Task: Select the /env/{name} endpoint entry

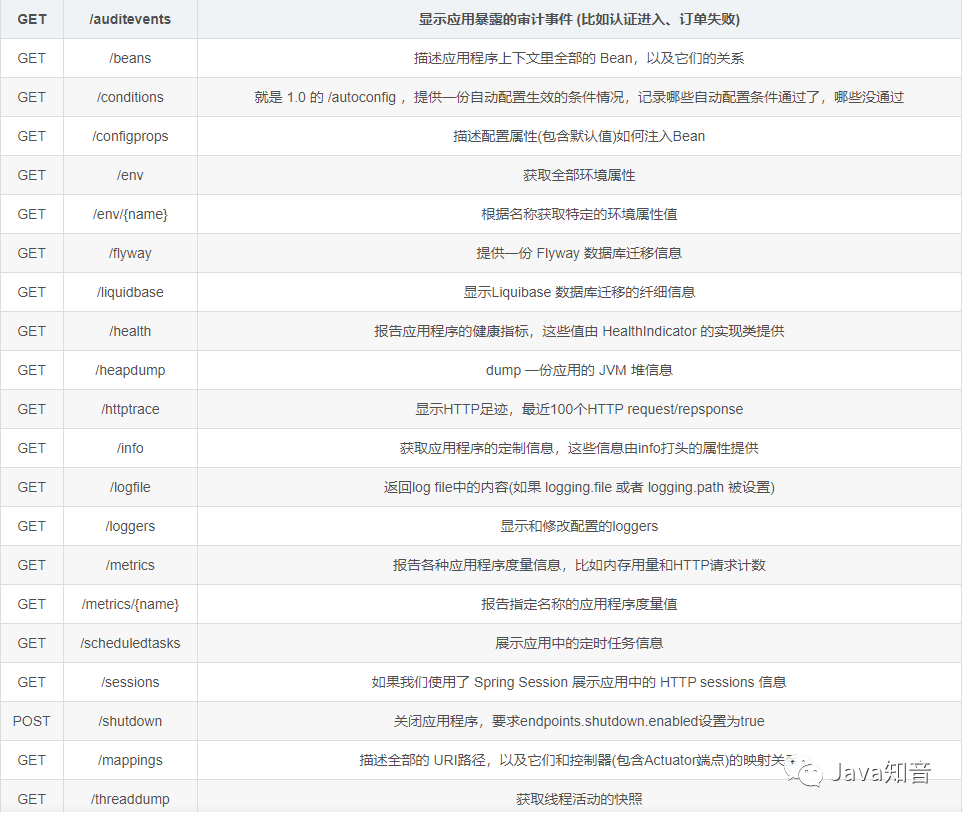Action: click(x=130, y=214)
